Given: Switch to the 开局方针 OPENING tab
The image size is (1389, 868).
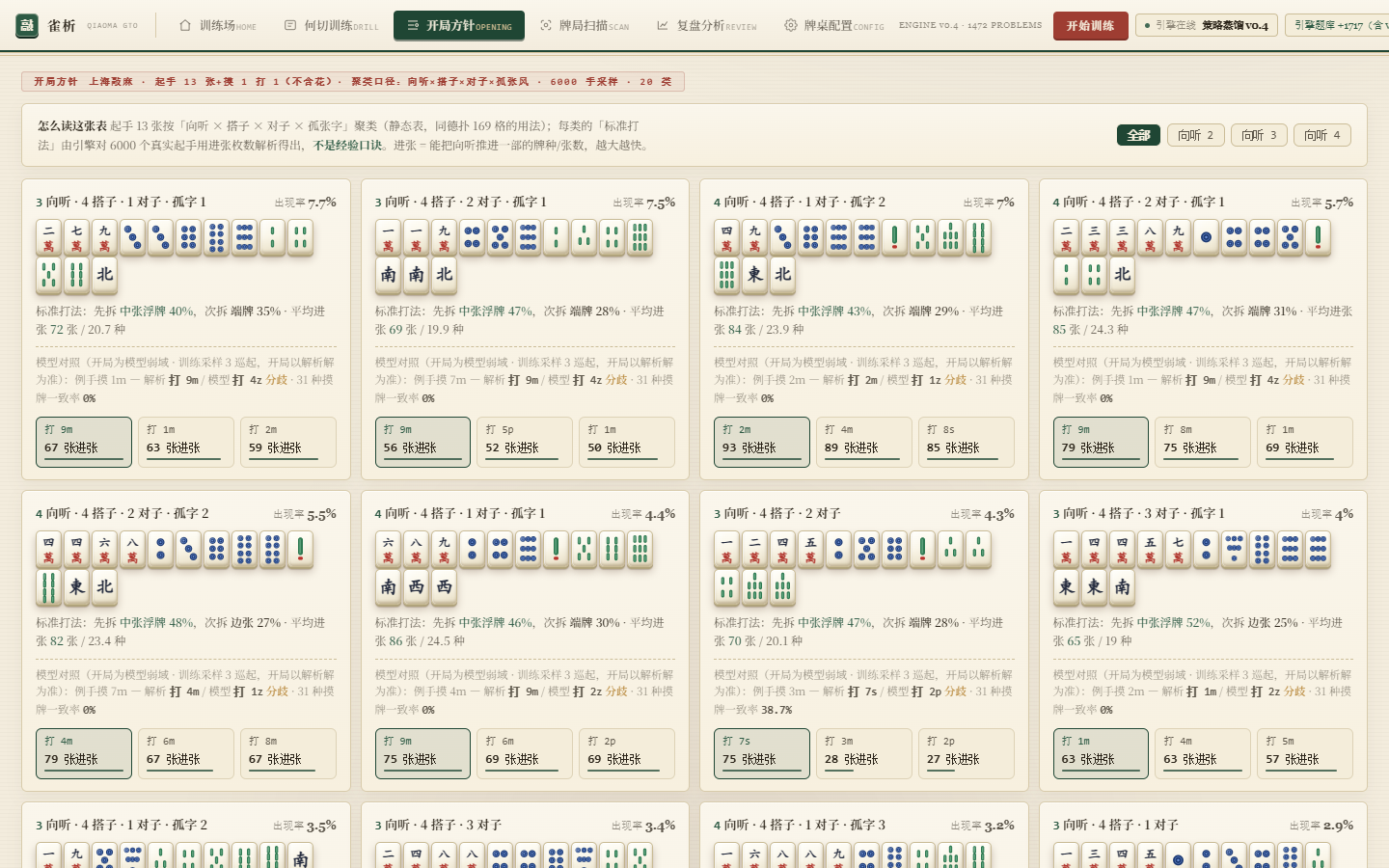Looking at the screenshot, I should 459,26.
